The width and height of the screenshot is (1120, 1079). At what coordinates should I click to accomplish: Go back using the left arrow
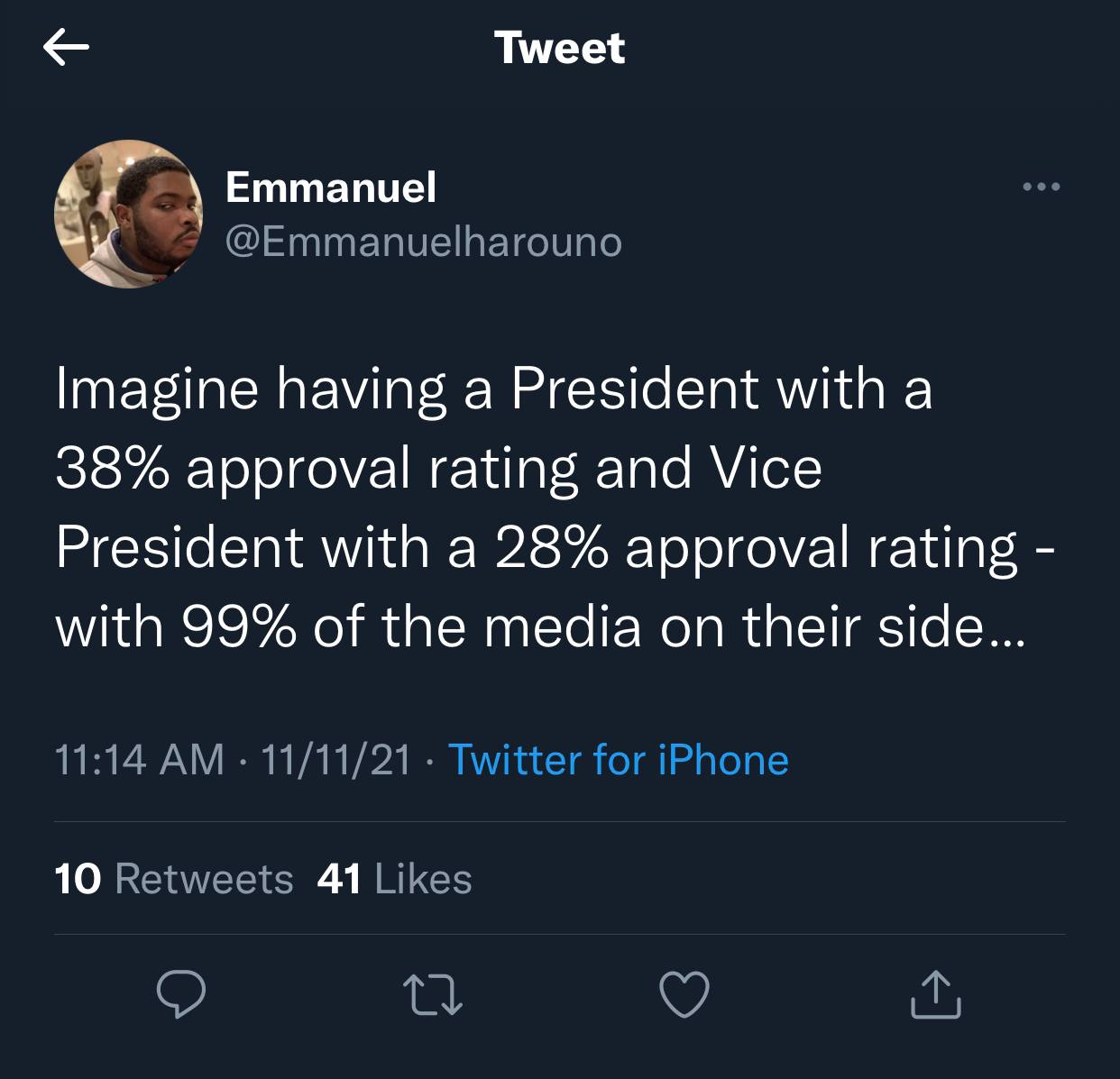(x=66, y=49)
